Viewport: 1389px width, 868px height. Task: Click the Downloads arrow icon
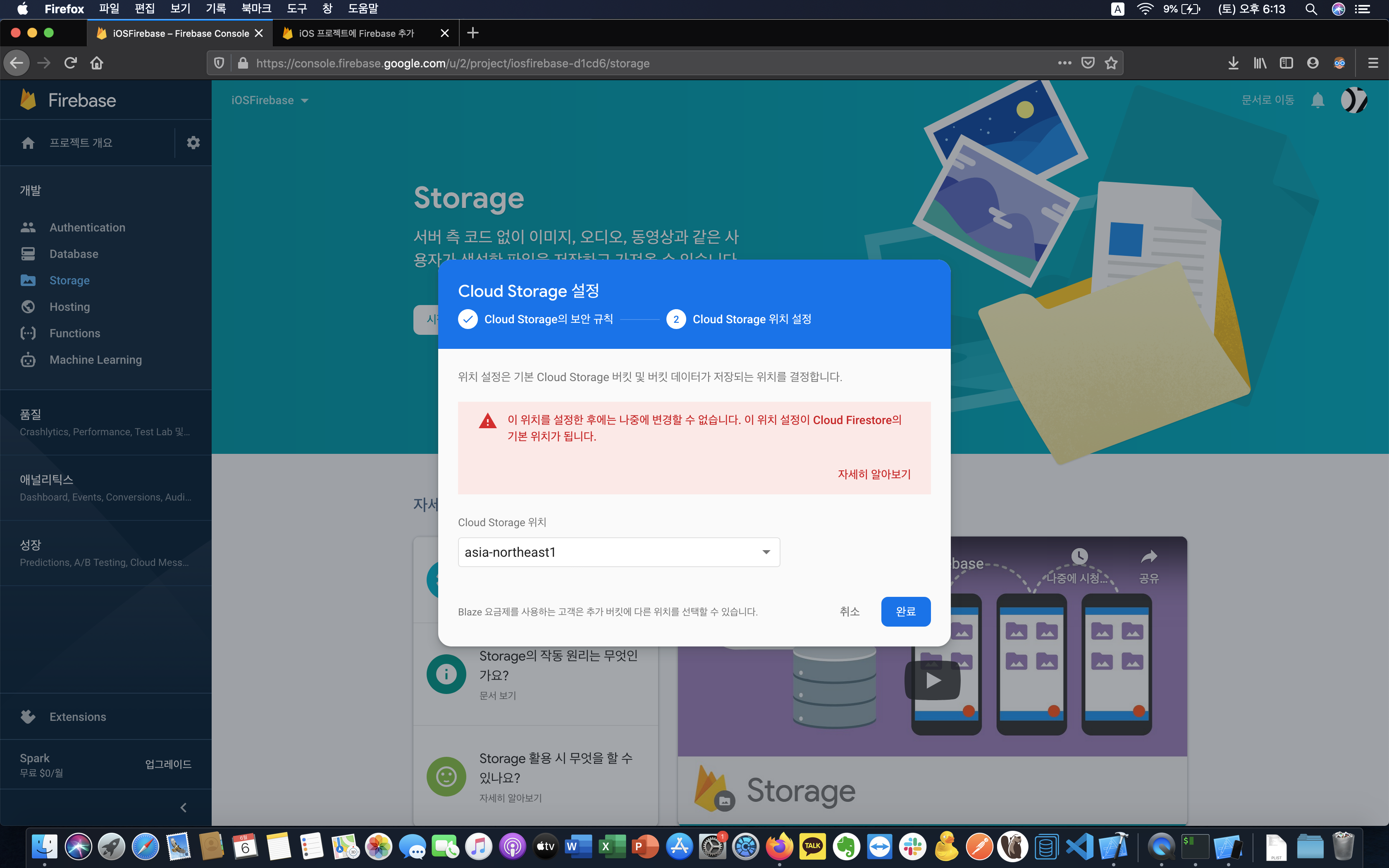(x=1233, y=63)
